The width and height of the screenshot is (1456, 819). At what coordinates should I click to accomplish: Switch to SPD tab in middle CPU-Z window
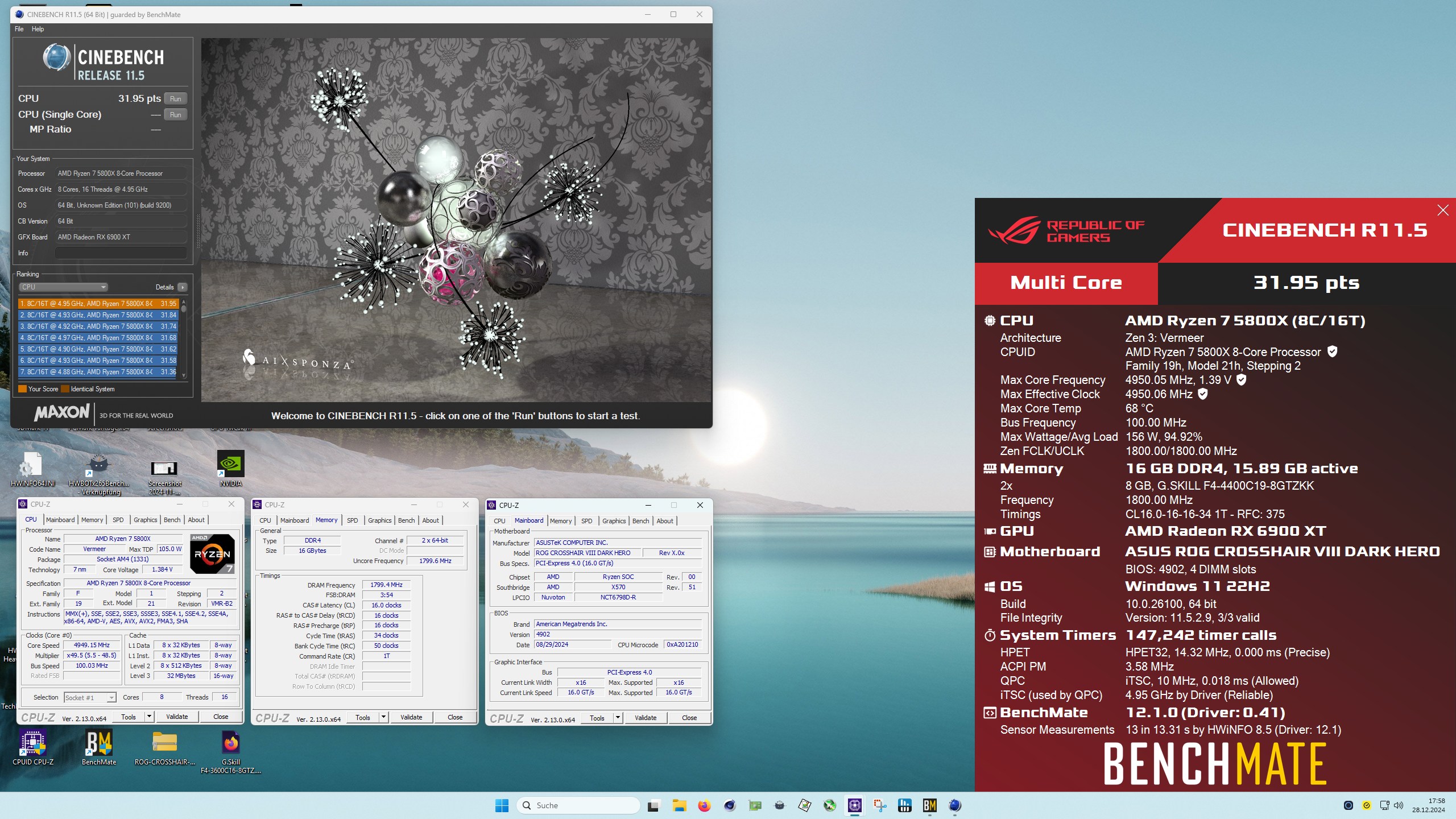(353, 520)
